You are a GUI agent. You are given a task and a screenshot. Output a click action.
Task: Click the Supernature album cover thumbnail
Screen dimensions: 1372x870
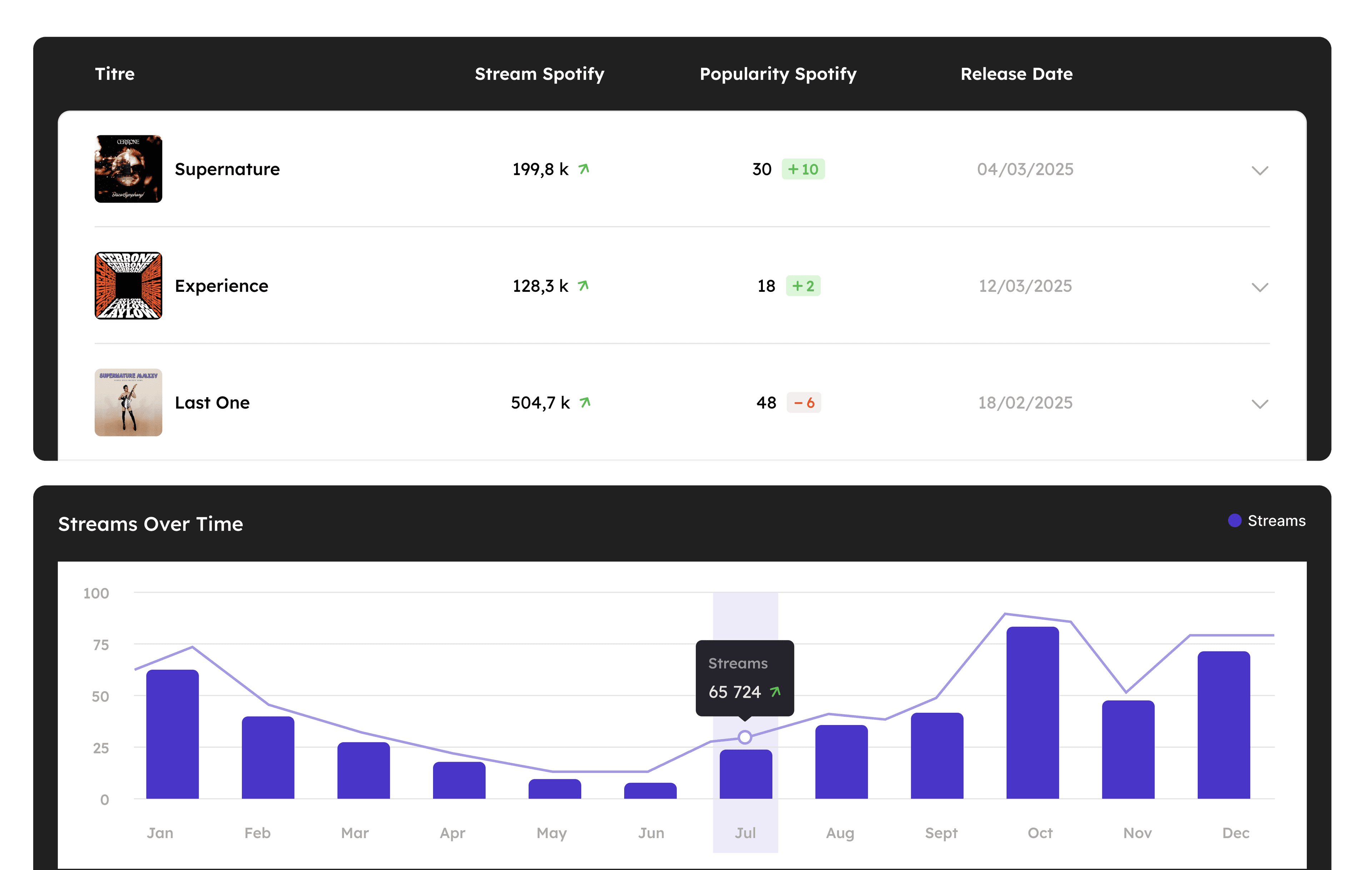(x=128, y=169)
